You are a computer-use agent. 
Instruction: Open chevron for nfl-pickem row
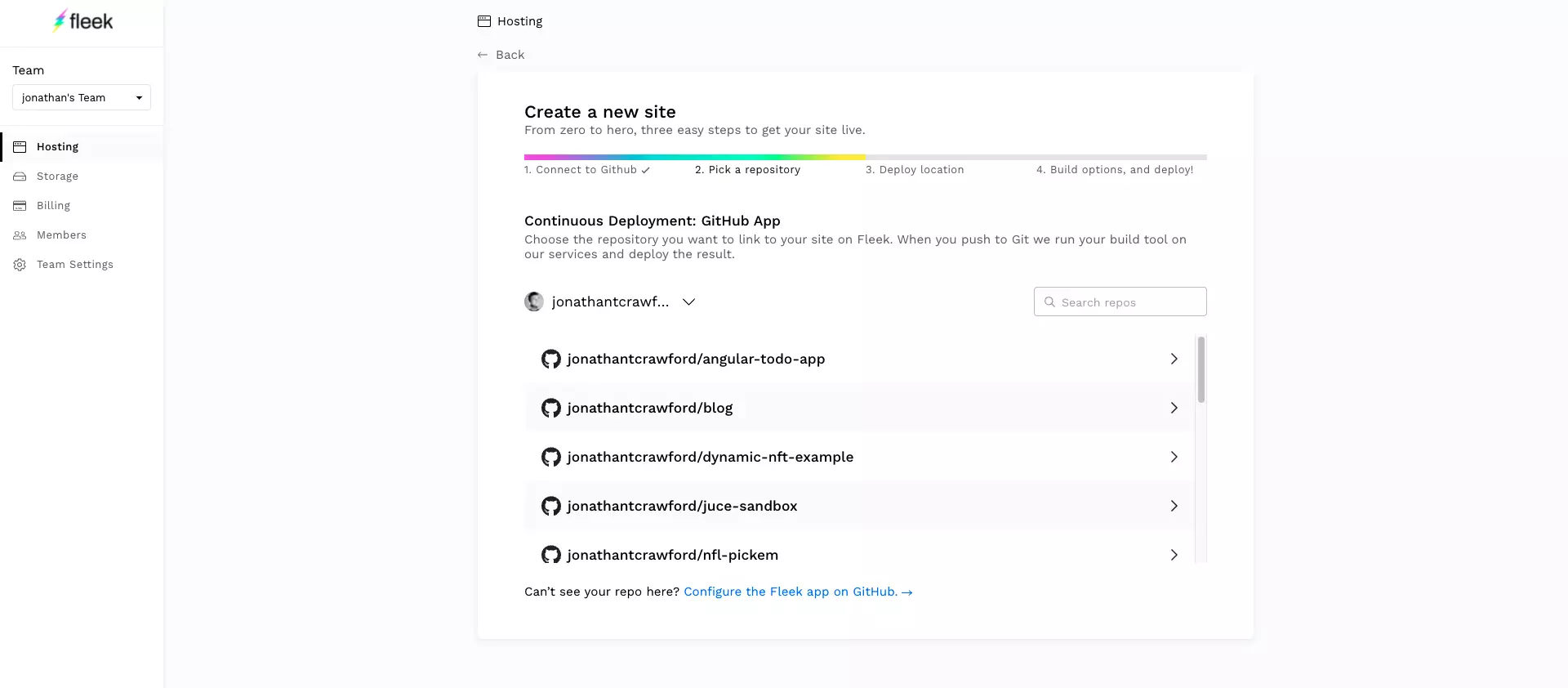(1174, 555)
